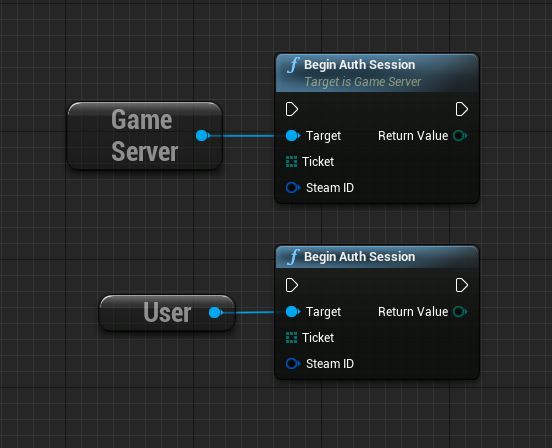Click Ticket array pin on bottom Begin Auth Session
Viewport: 552px width, 448px height.
point(291,337)
